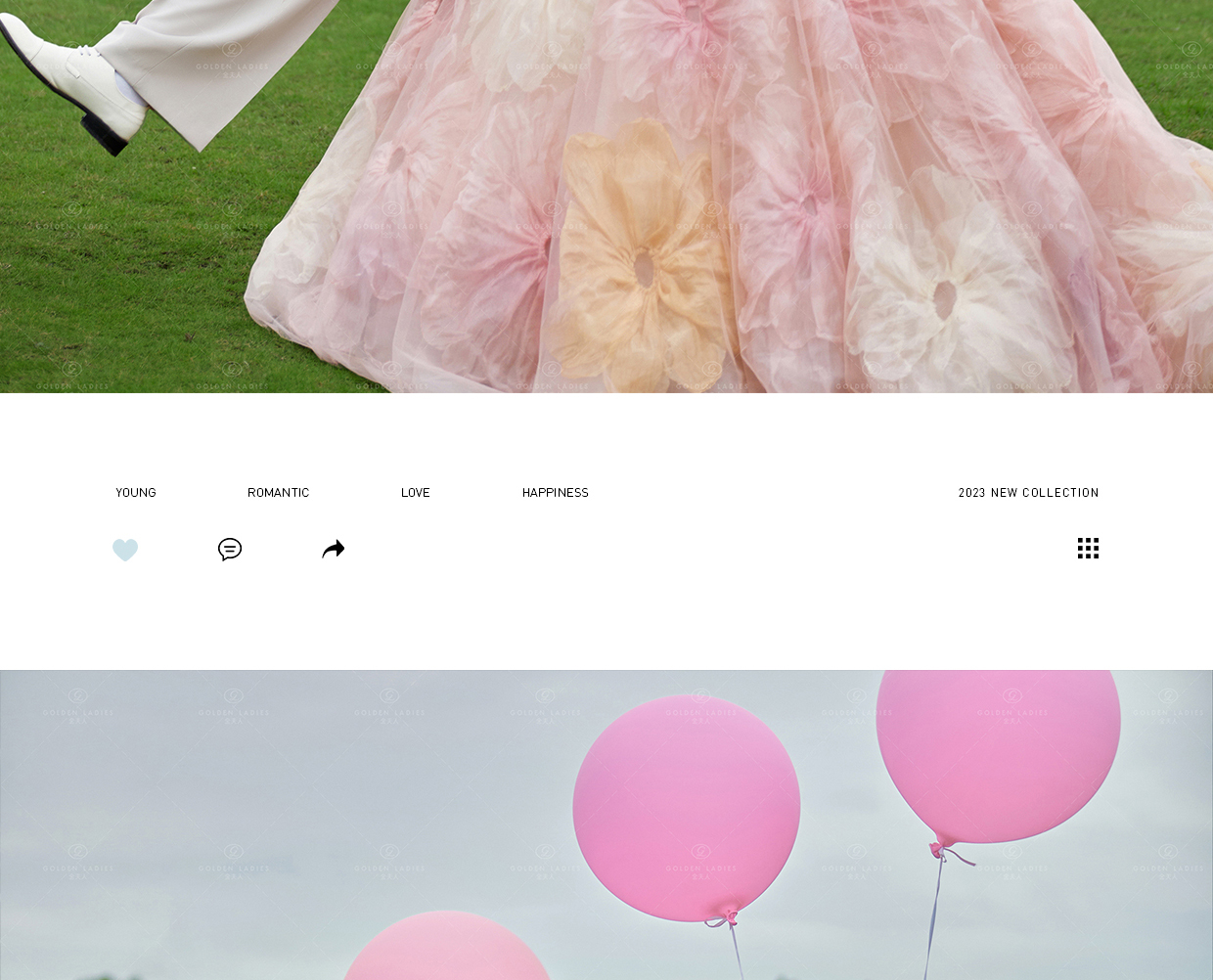The height and width of the screenshot is (980, 1213).
Task: Share using the curved arrow icon
Action: click(x=334, y=549)
